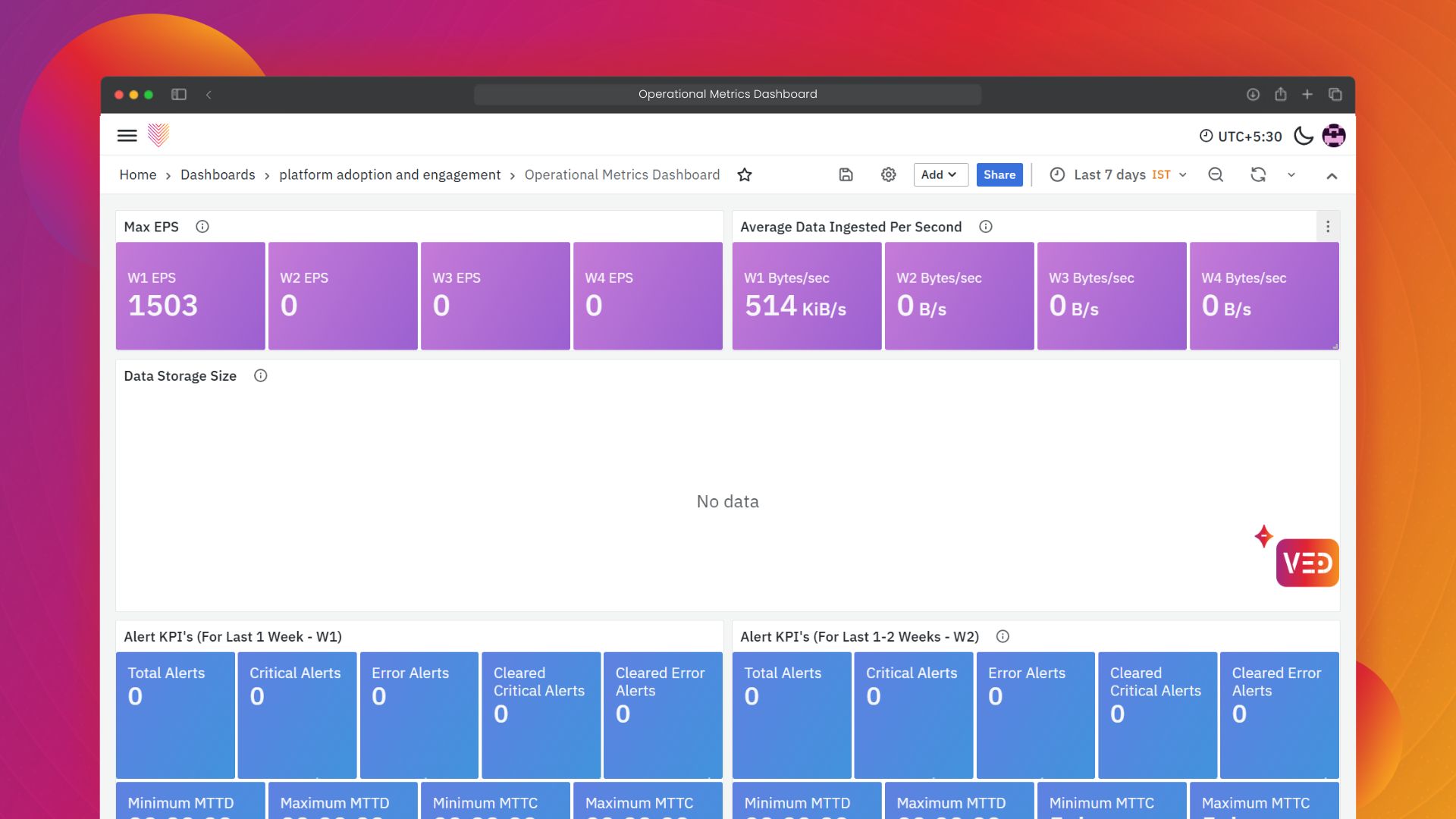The image size is (1456, 819).
Task: Show info for Average Data Ingested panel
Action: pos(986,227)
